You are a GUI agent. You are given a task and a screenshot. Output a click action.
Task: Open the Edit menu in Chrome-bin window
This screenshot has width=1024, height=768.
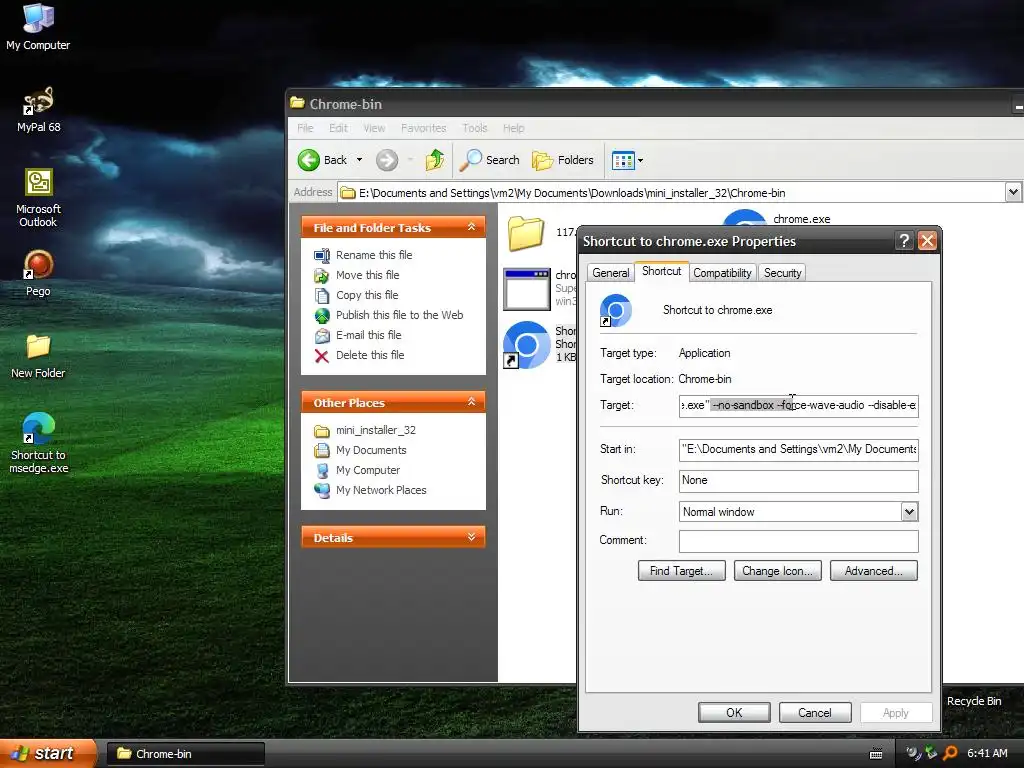click(338, 128)
